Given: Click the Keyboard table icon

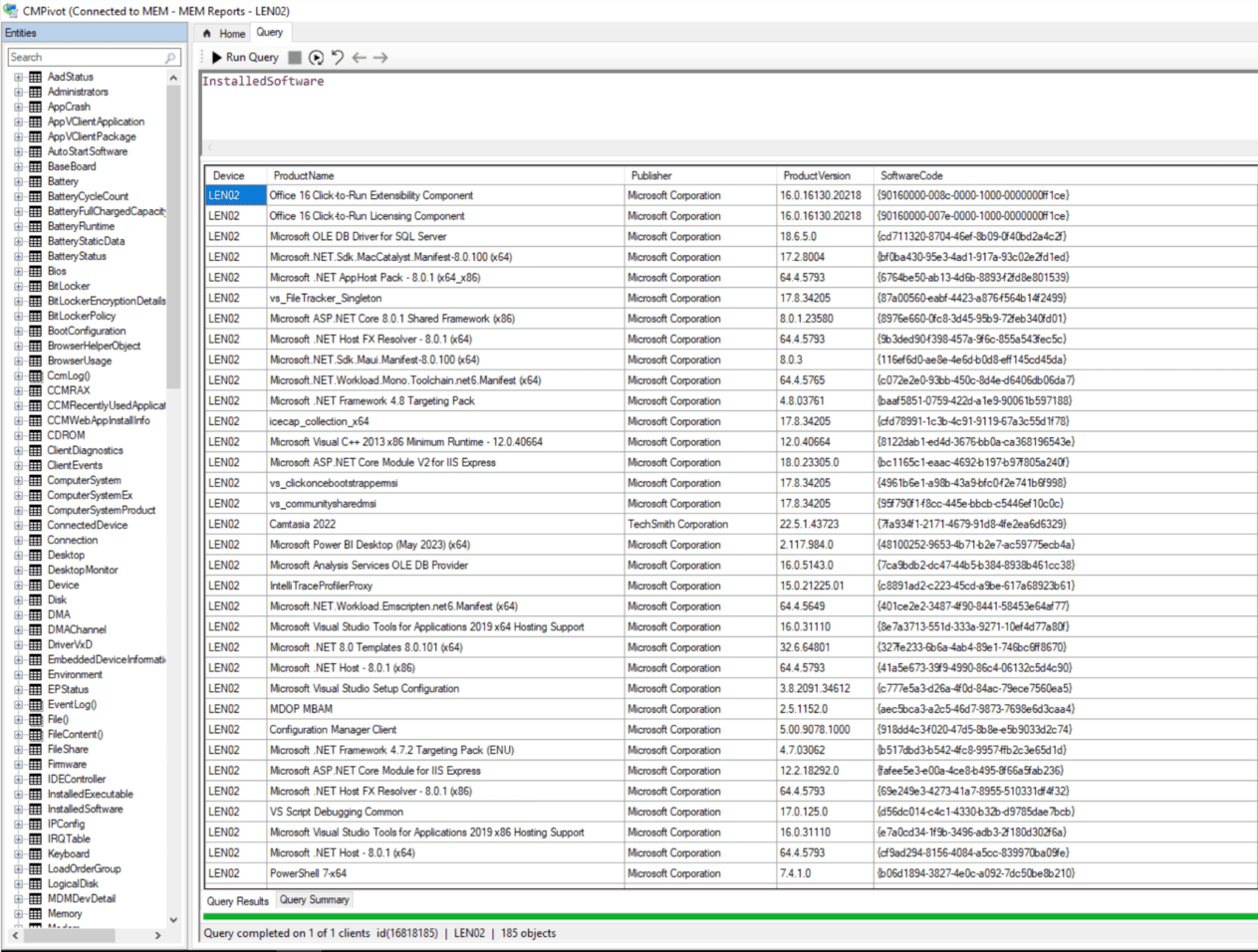Looking at the screenshot, I should [x=35, y=853].
